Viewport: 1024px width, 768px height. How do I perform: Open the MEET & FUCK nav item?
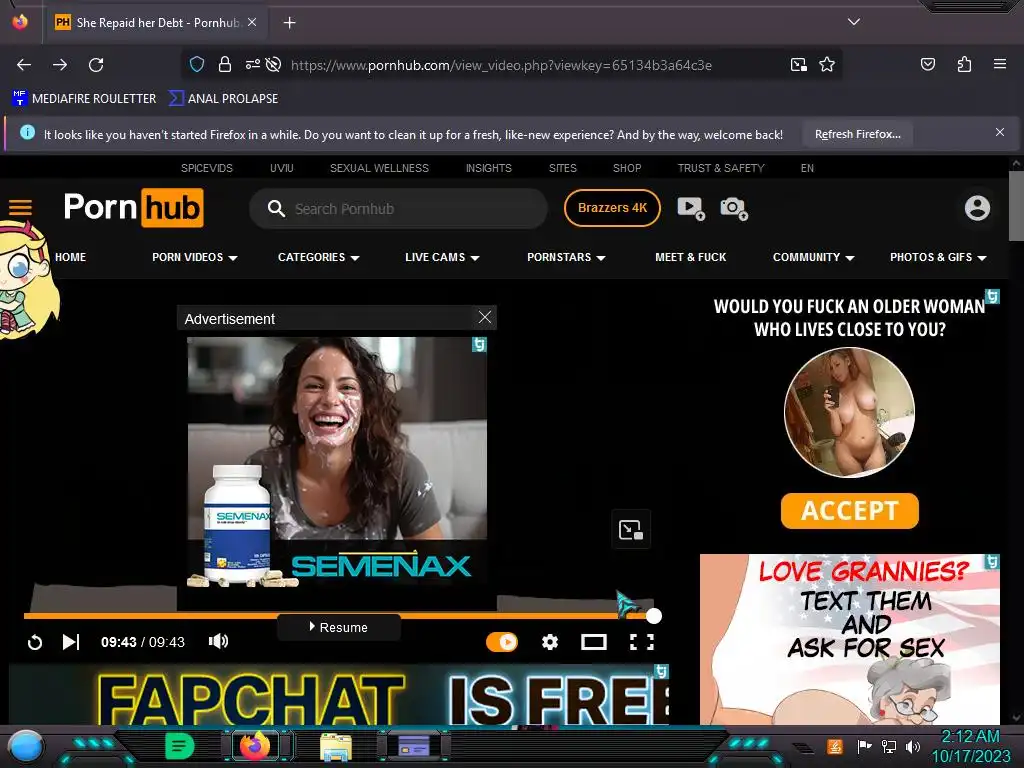690,257
